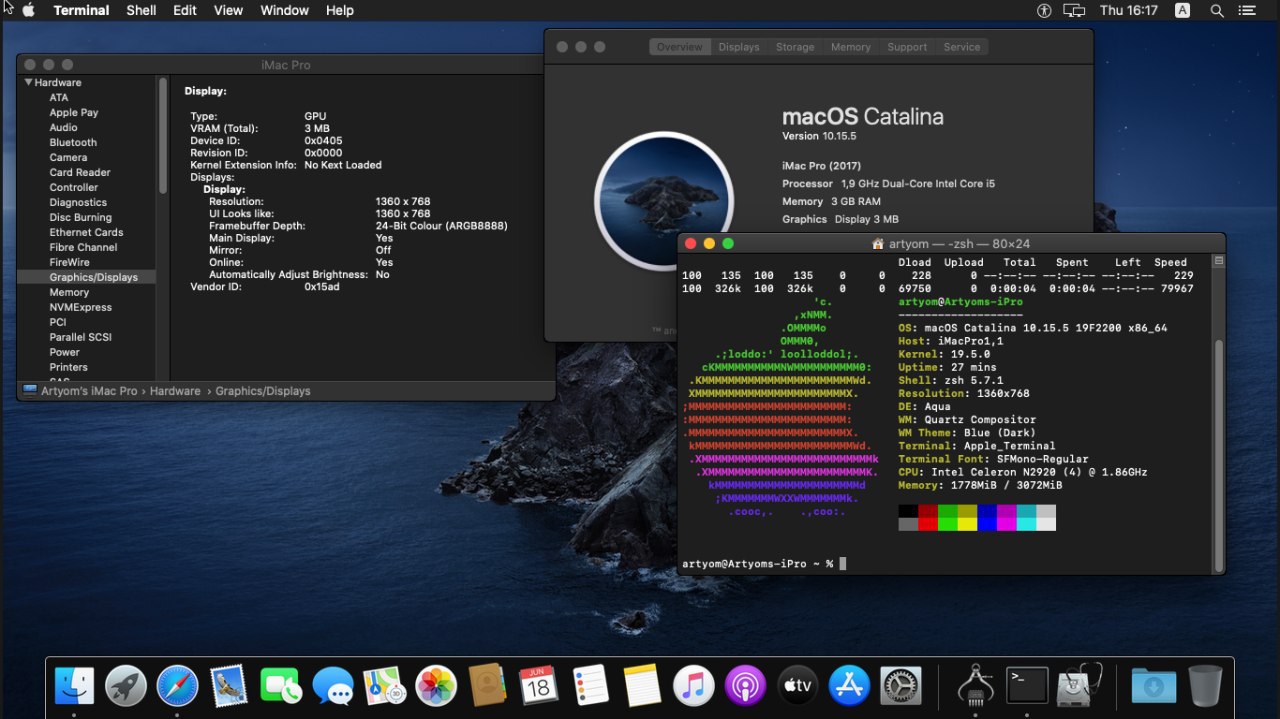
Task: Open the Calendar dock icon
Action: tap(539, 686)
